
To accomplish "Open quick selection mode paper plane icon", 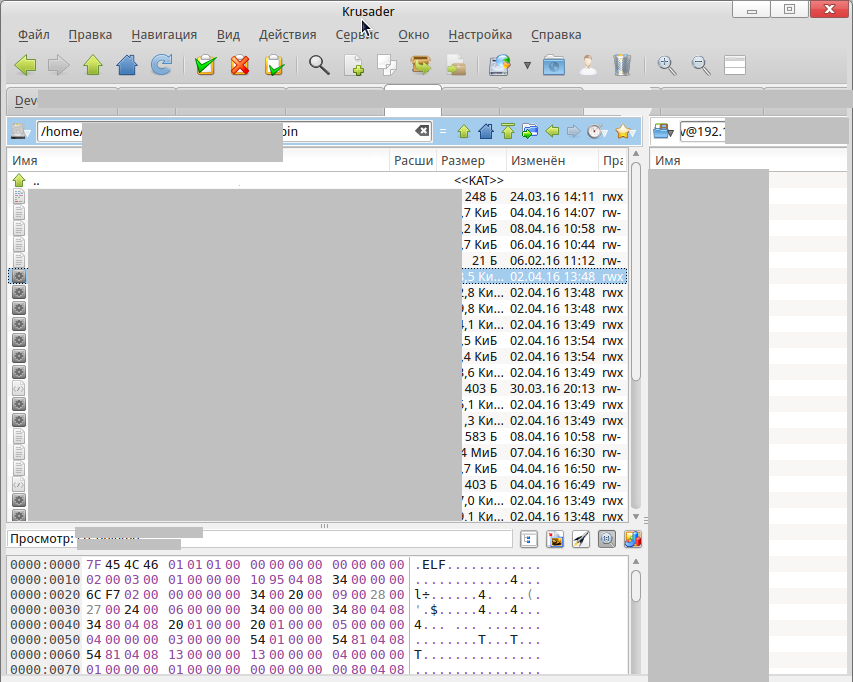I will 581,539.
